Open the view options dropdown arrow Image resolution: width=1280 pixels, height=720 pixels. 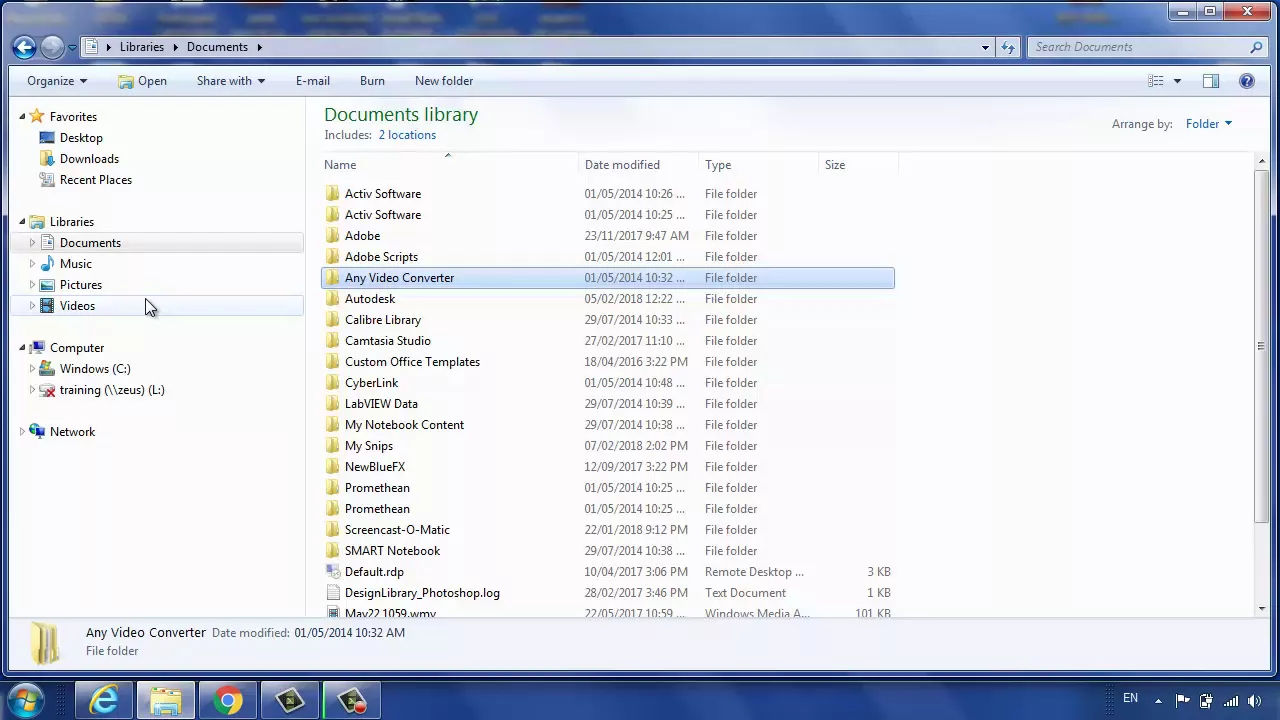point(1177,81)
